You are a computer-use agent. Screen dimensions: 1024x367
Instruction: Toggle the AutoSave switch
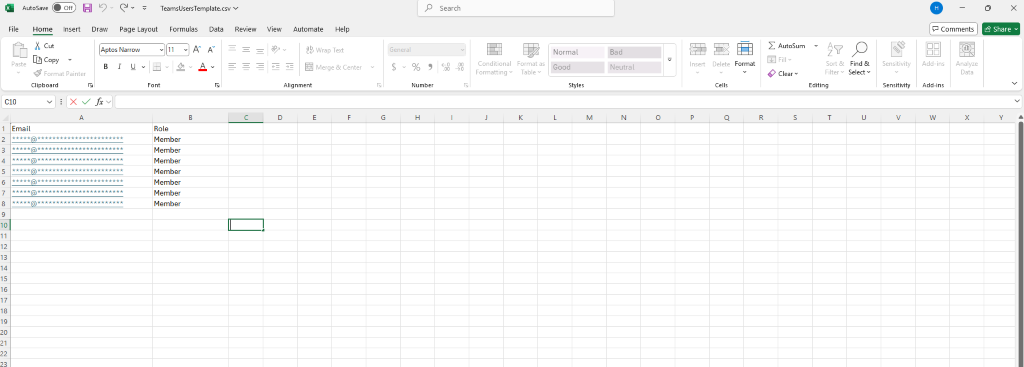point(64,8)
